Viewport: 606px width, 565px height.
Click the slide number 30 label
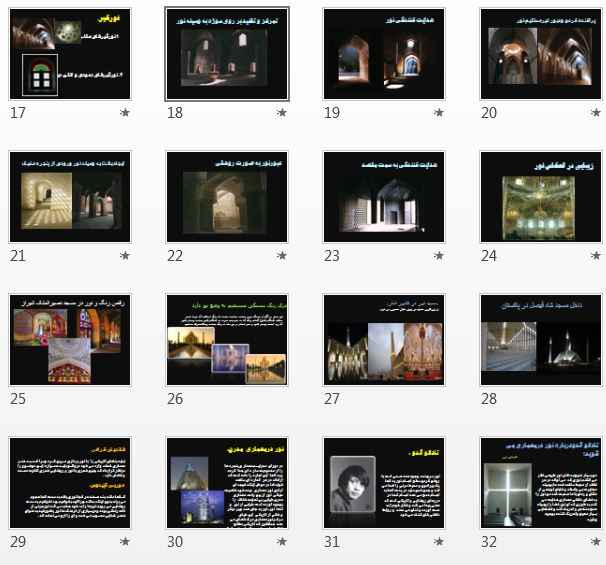[x=175, y=542]
